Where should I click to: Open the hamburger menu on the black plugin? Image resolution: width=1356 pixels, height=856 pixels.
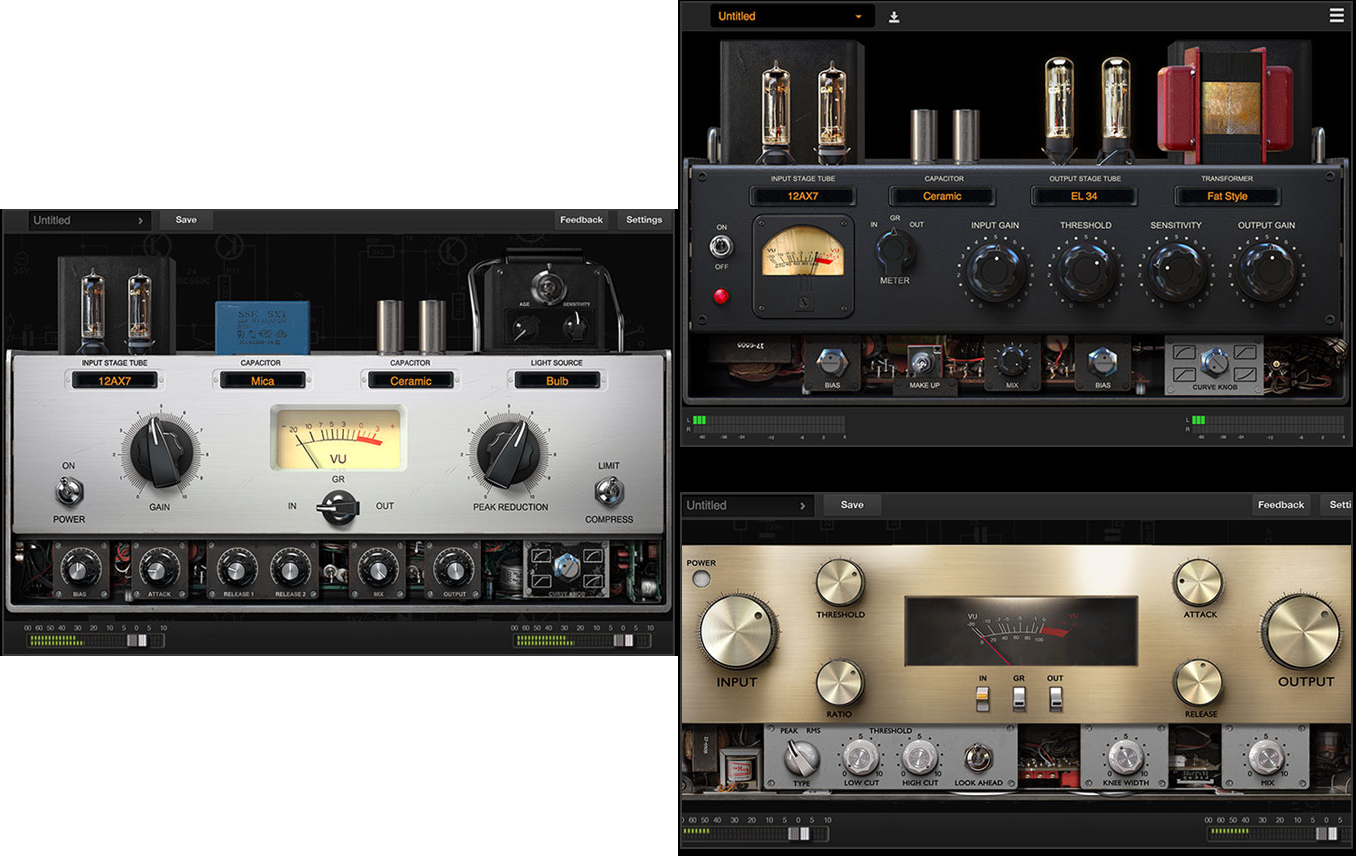tap(1336, 15)
